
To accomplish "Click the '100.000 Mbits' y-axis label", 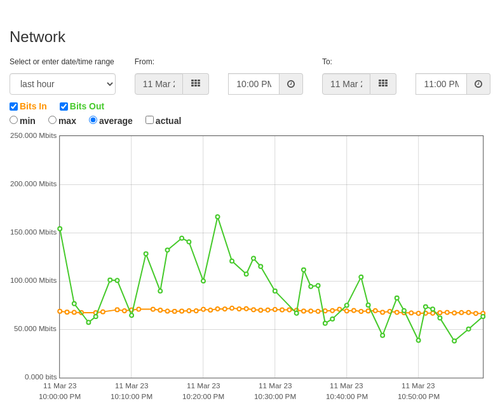I will [33, 281].
